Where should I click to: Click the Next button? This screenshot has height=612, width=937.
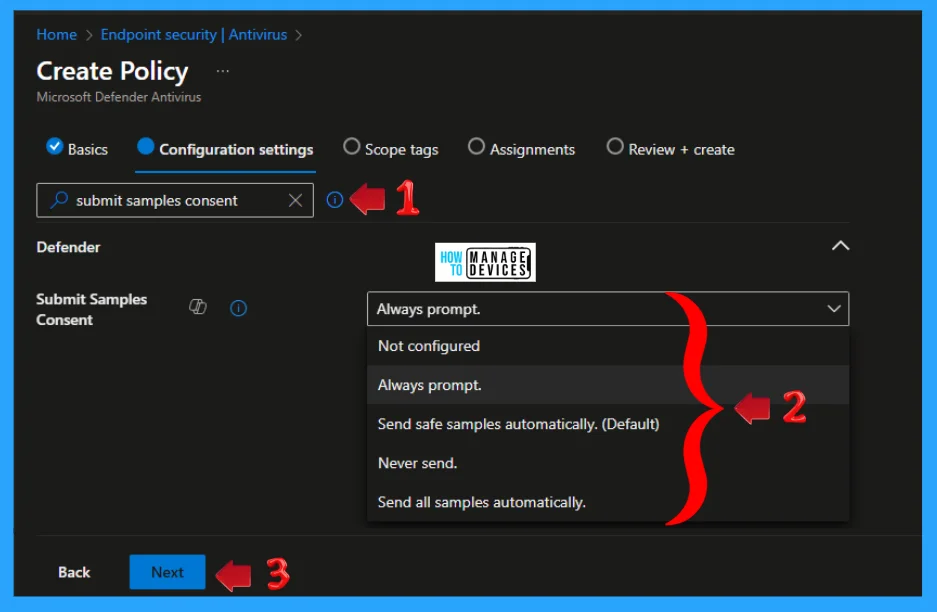(x=167, y=572)
